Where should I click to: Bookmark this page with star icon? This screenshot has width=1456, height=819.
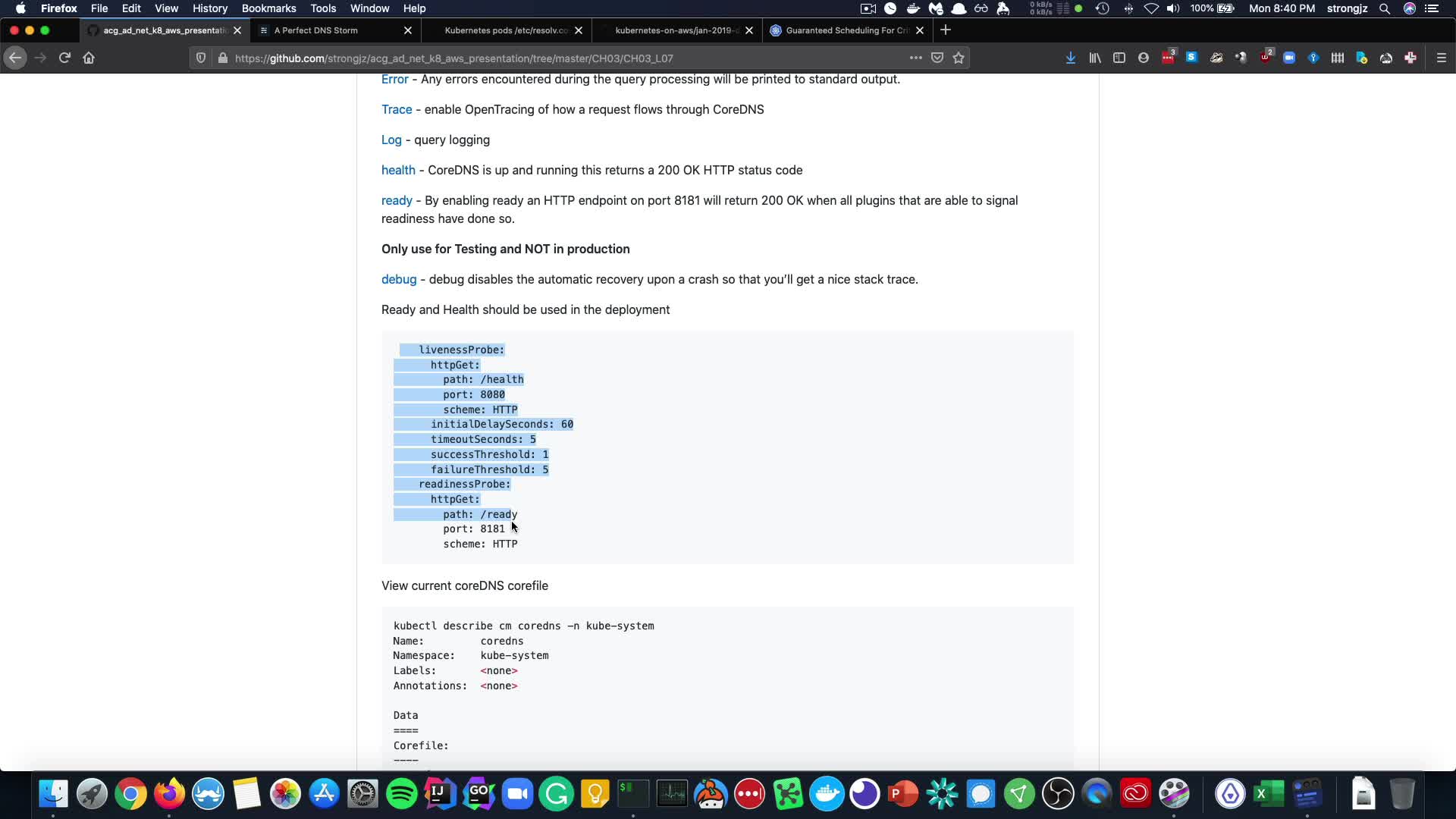pyautogui.click(x=959, y=58)
